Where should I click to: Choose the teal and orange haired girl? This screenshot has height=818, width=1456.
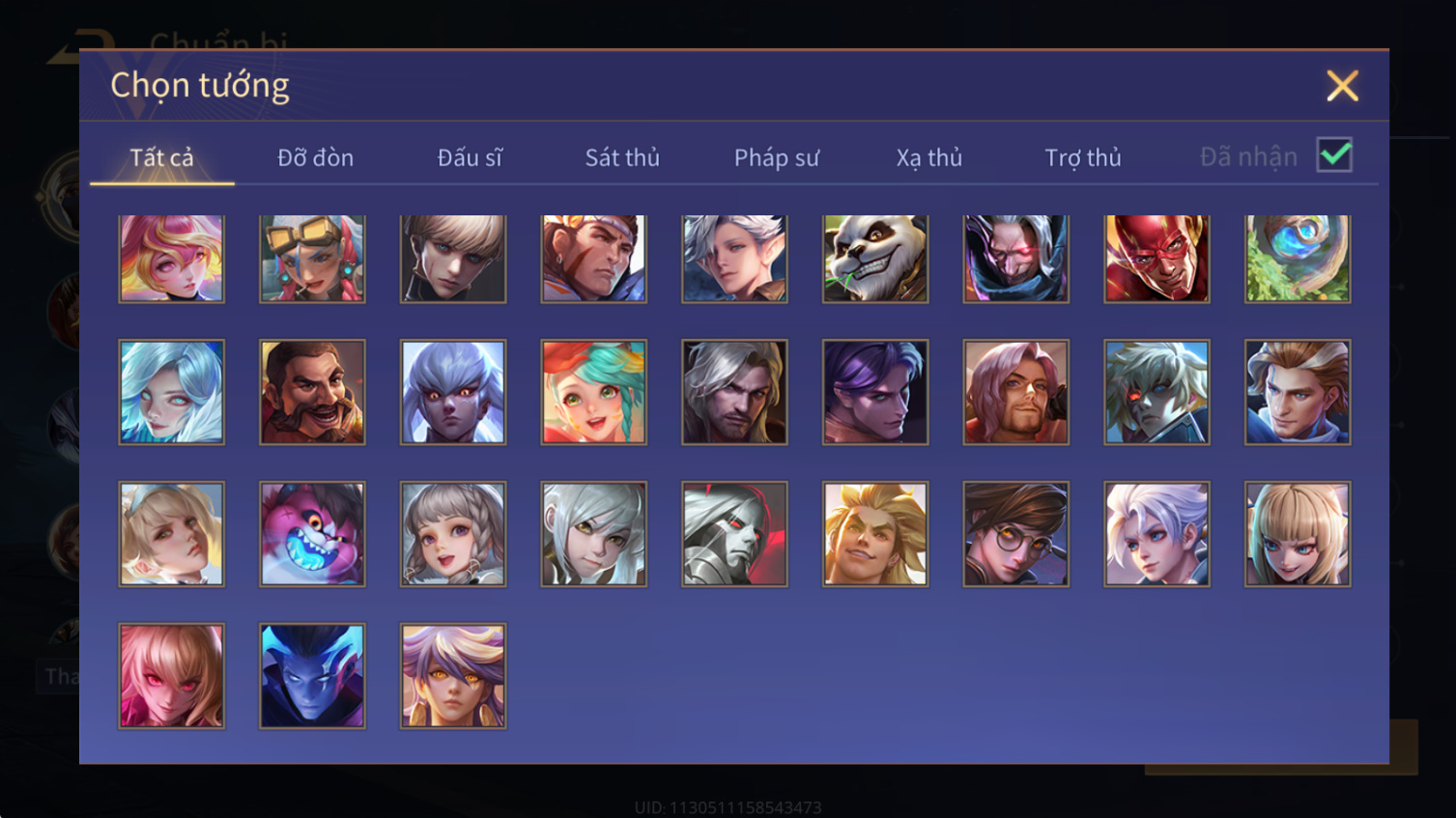pyautogui.click(x=594, y=392)
